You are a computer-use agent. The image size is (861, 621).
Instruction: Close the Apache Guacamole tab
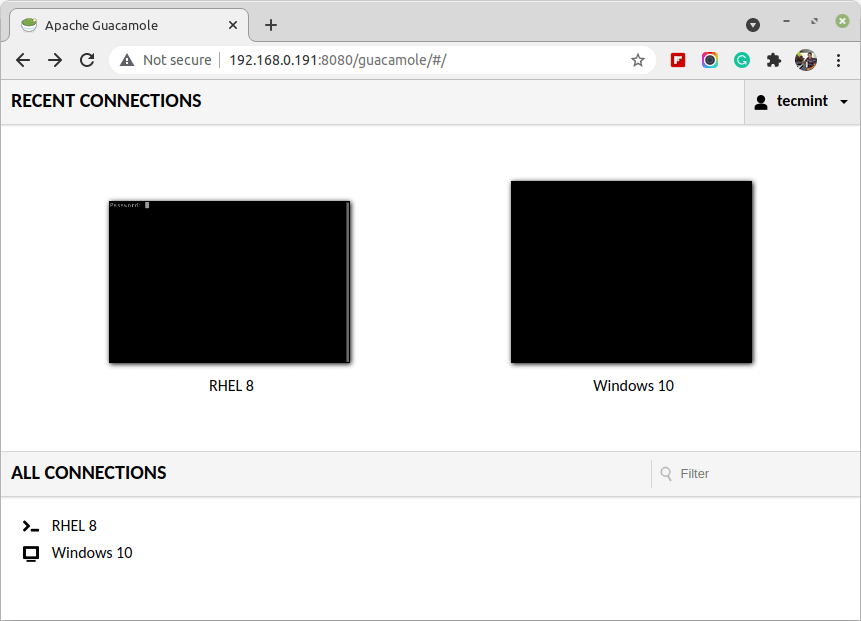pos(233,25)
